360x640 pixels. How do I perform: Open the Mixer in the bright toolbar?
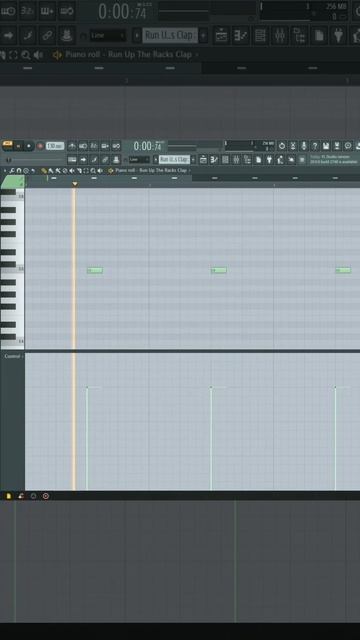pos(236,160)
